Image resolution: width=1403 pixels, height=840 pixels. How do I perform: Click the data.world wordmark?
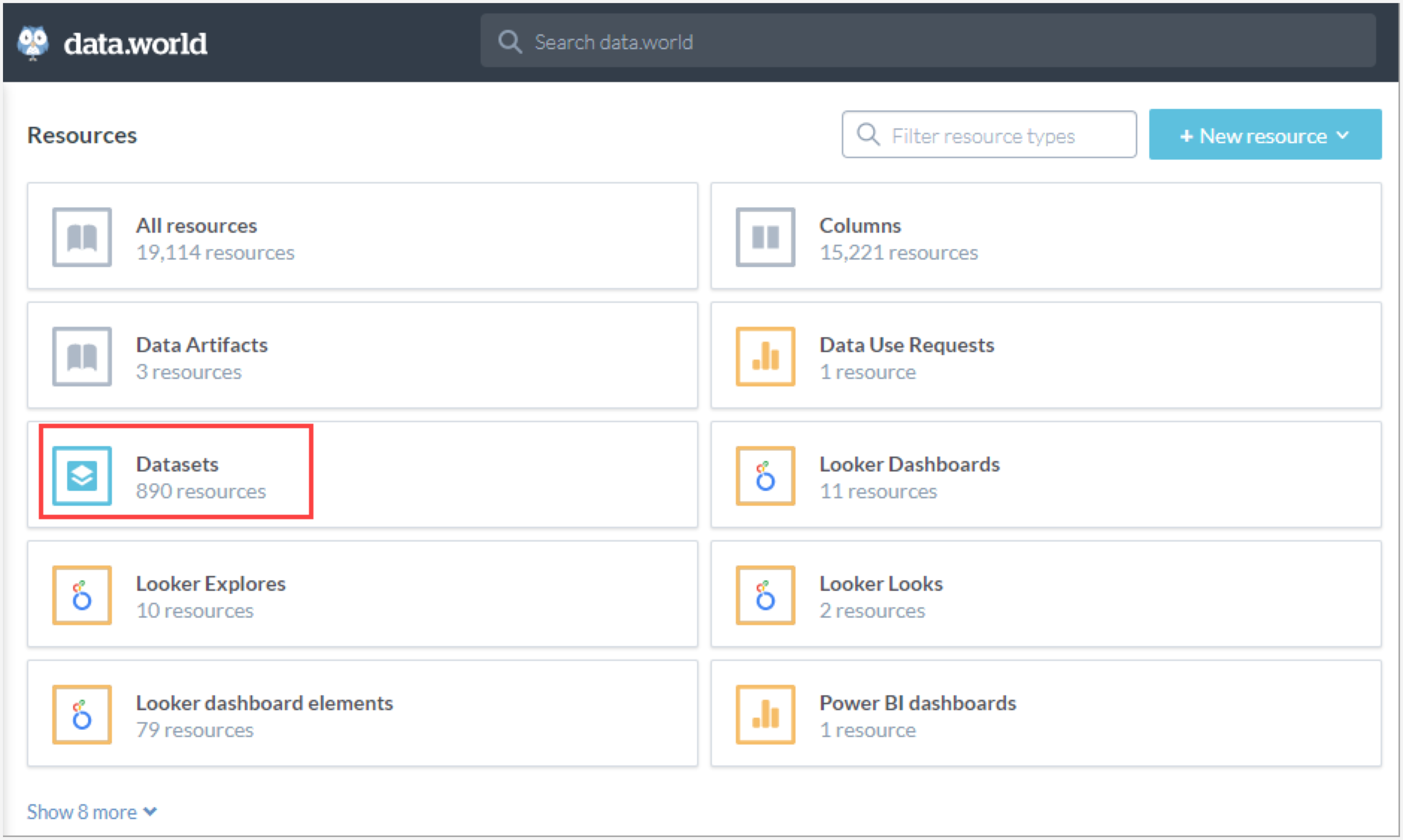pyautogui.click(x=135, y=44)
